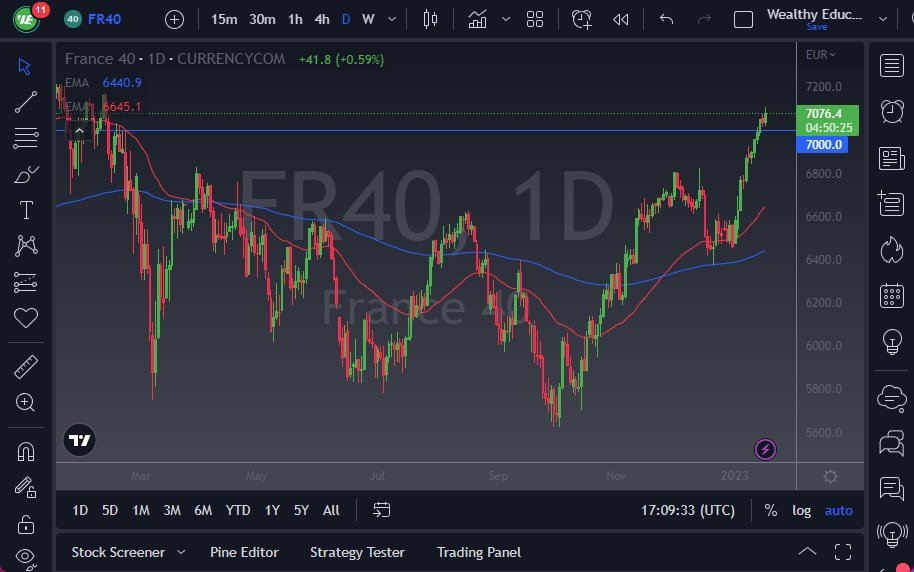This screenshot has width=914, height=572.
Task: Set the date range to 5D
Action: click(110, 510)
